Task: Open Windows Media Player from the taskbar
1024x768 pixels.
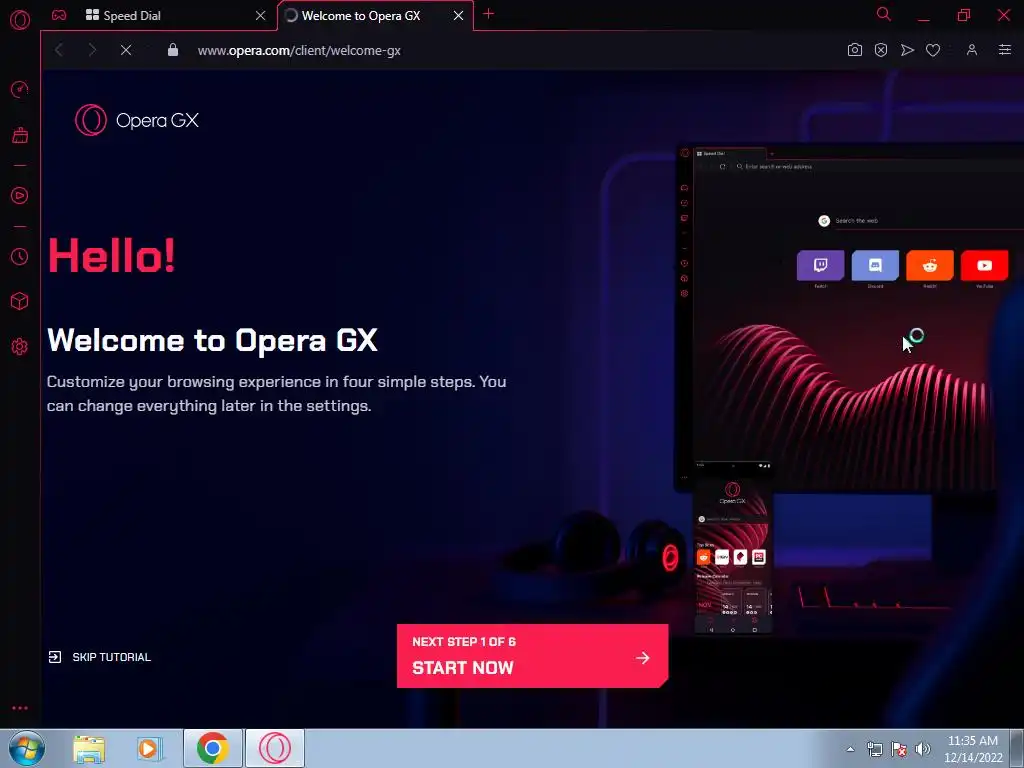Action: tap(149, 748)
